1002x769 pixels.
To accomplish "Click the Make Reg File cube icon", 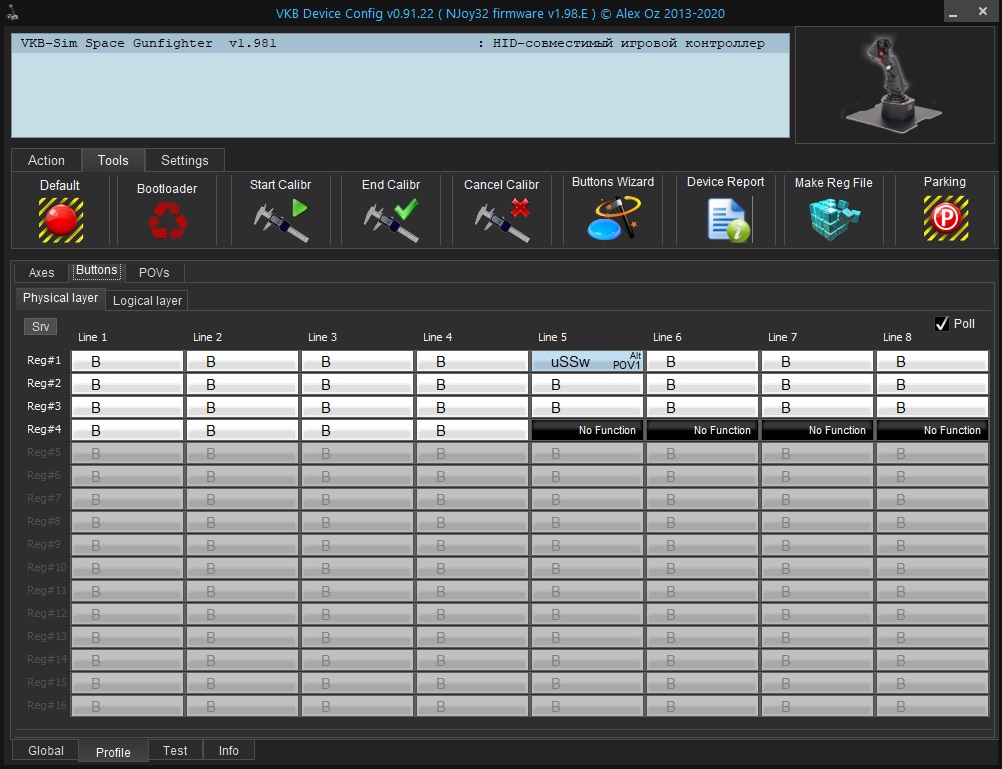I will click(x=834, y=219).
